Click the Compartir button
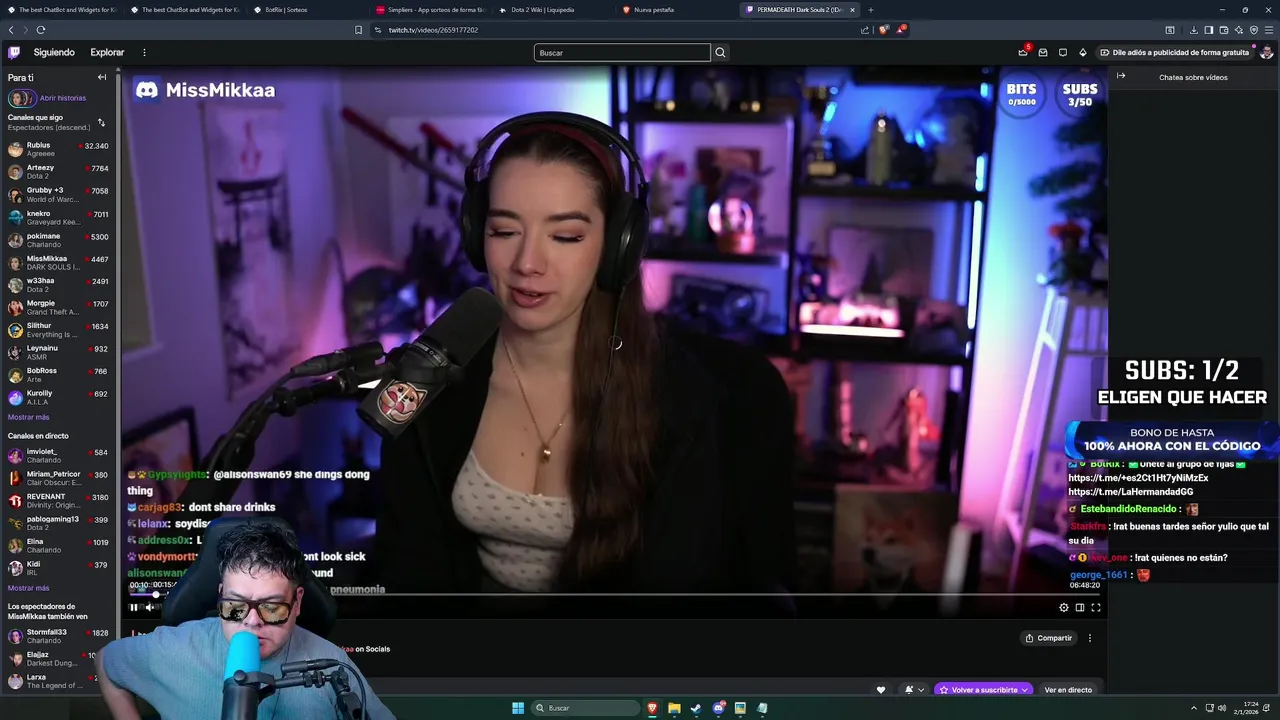1280x720 pixels. coord(1048,638)
